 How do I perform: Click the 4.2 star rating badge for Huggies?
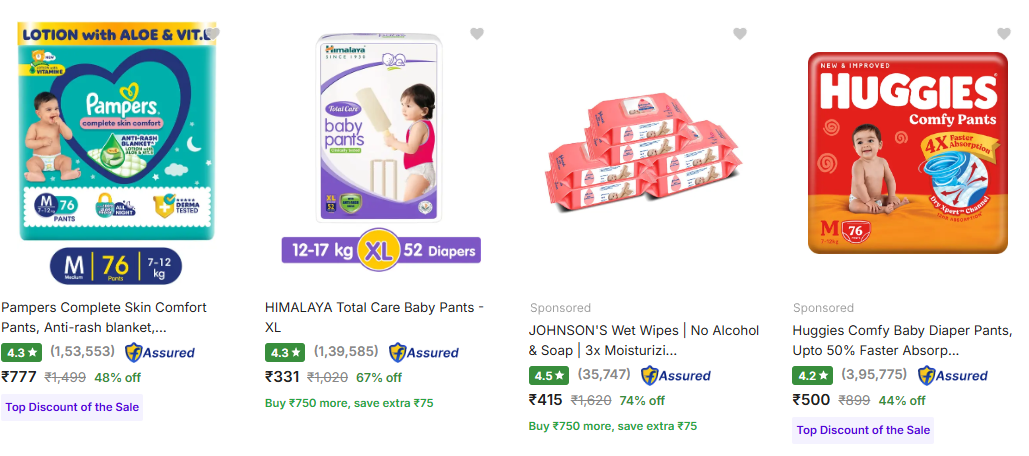[x=813, y=376]
